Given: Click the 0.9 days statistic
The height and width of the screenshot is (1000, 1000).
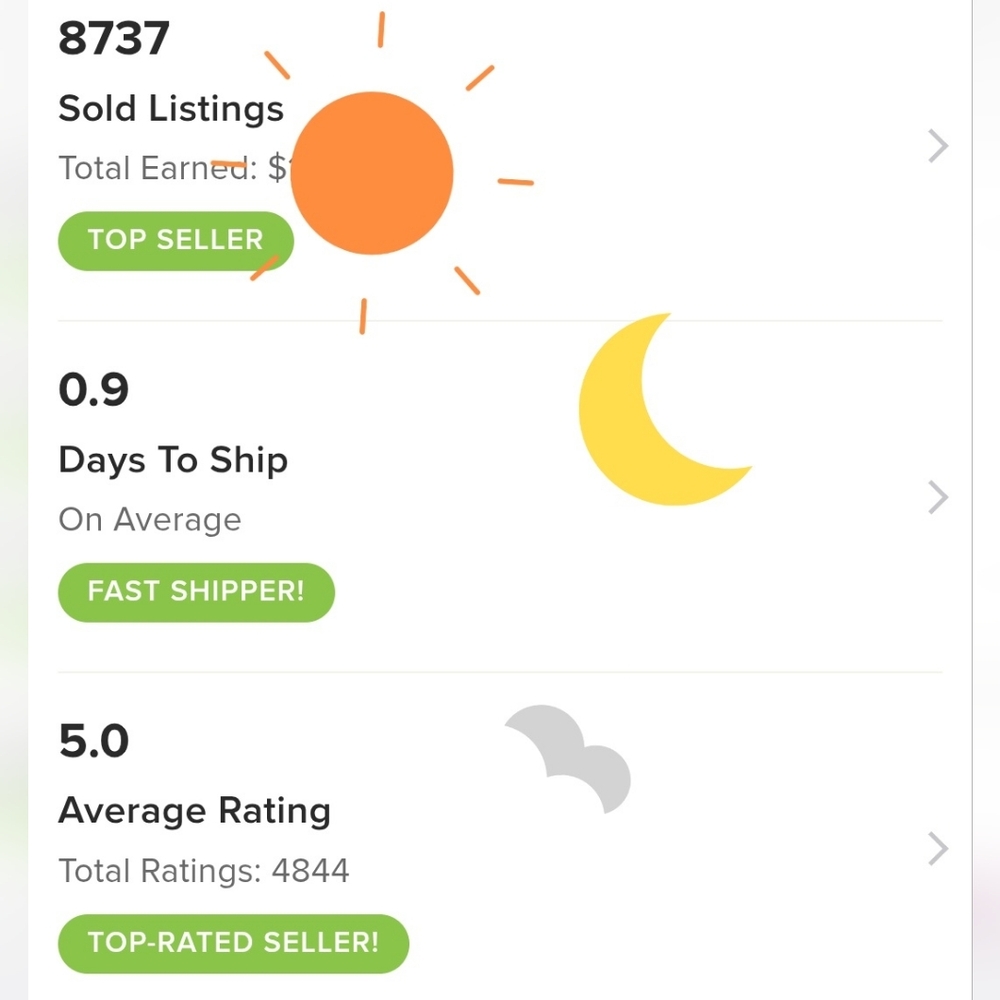Looking at the screenshot, I should pos(94,390).
